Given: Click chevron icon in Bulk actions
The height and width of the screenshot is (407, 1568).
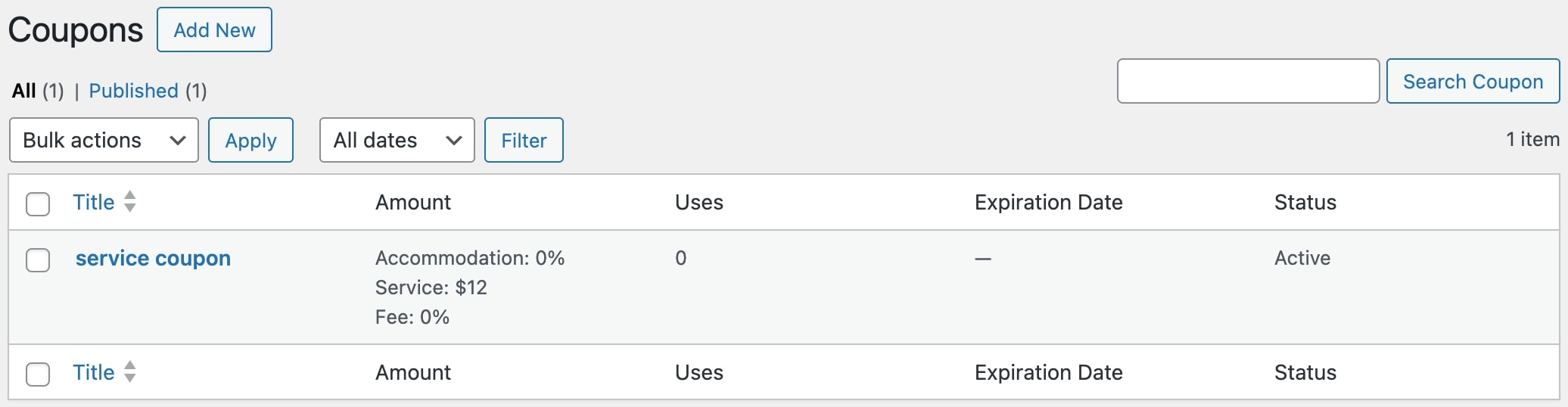Looking at the screenshot, I should tap(178, 140).
